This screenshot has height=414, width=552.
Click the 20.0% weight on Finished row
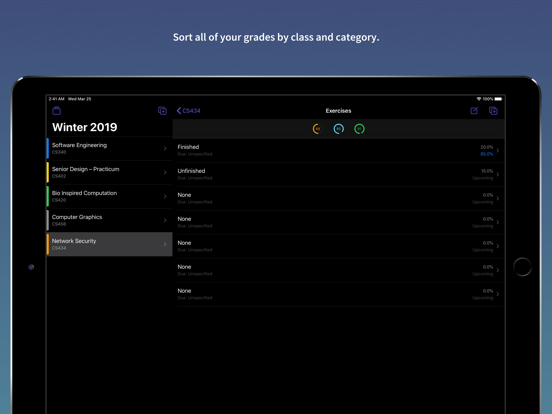click(487, 147)
